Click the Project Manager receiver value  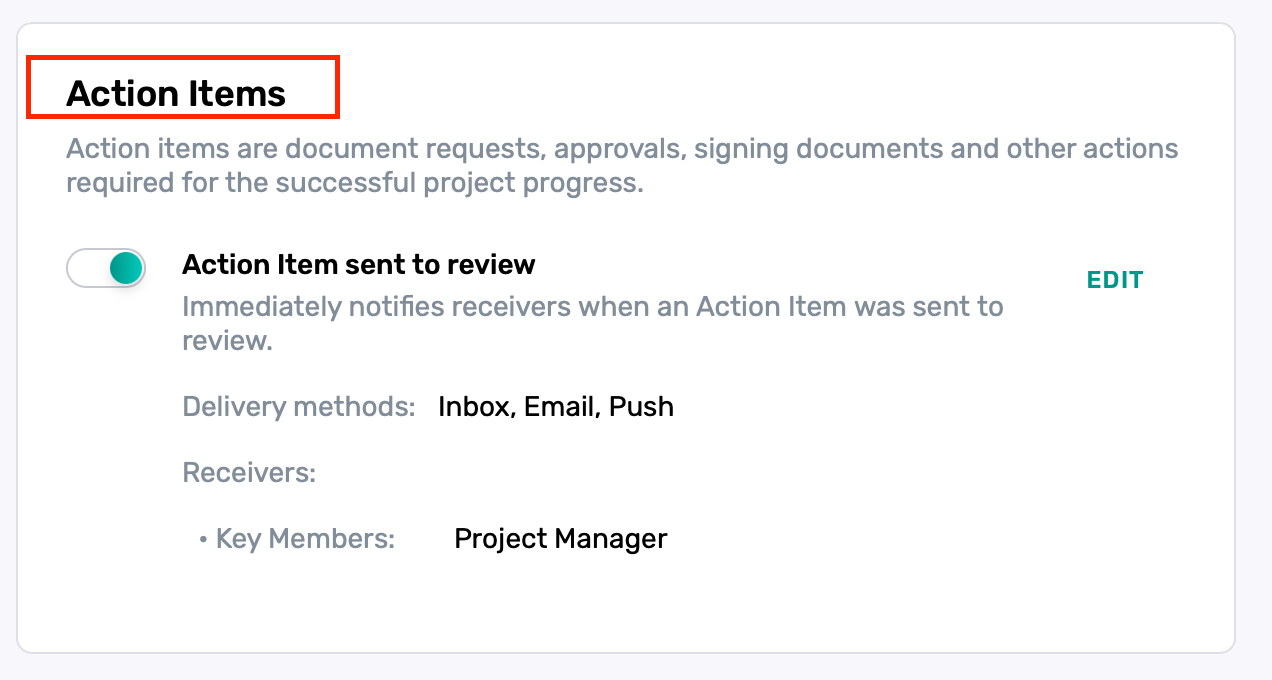561,539
